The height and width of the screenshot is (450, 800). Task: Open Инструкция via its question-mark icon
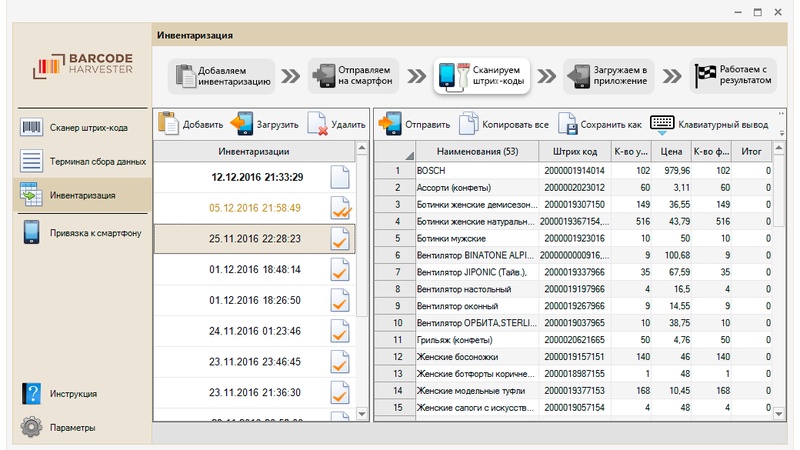click(32, 393)
